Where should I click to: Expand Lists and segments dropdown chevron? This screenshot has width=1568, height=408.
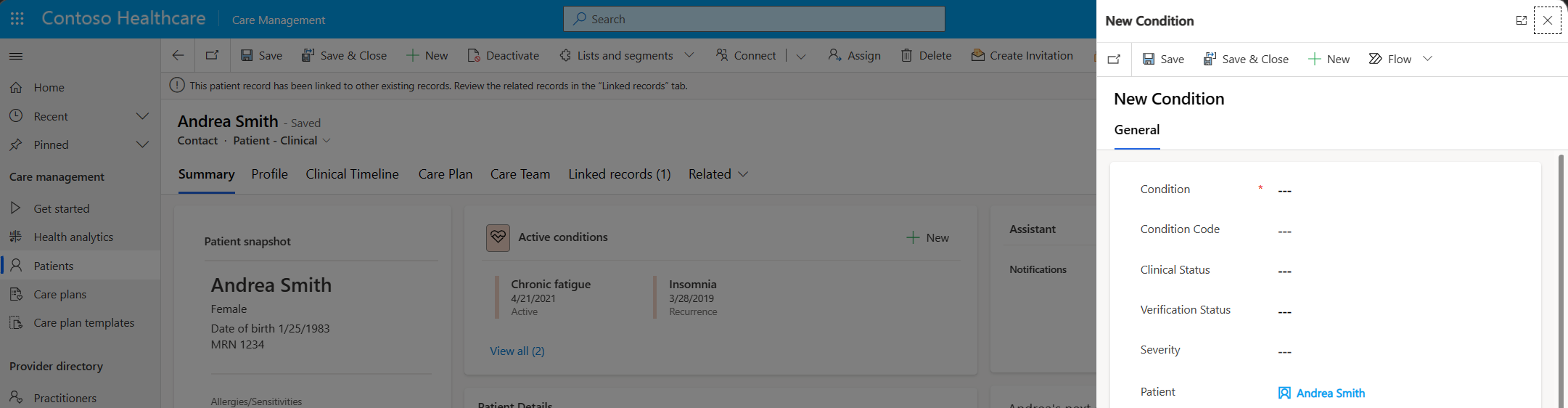[689, 55]
